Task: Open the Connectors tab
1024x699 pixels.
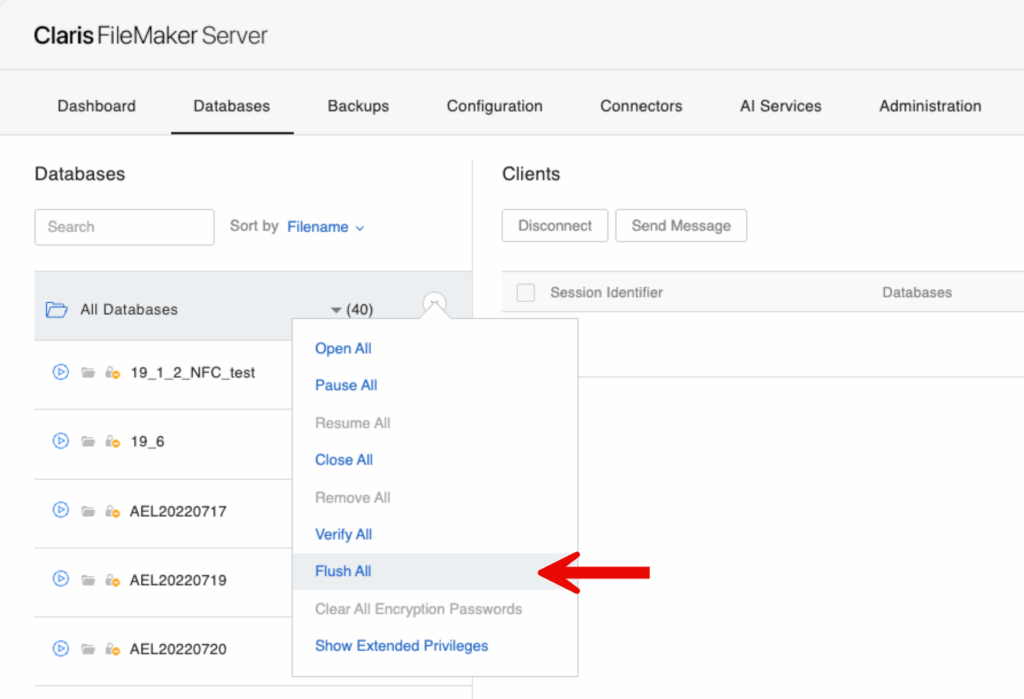Action: (641, 106)
